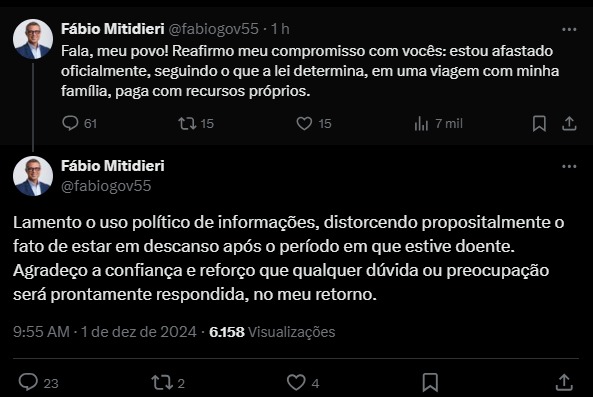Image resolution: width=593 pixels, height=397 pixels.
Task: Bookmark the first tweet about viagem
Action: [539, 123]
